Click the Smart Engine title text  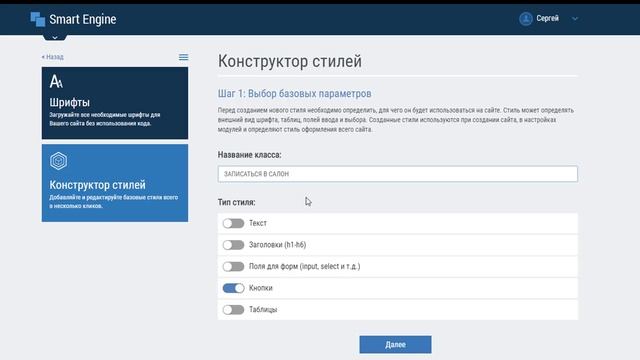[x=83, y=19]
